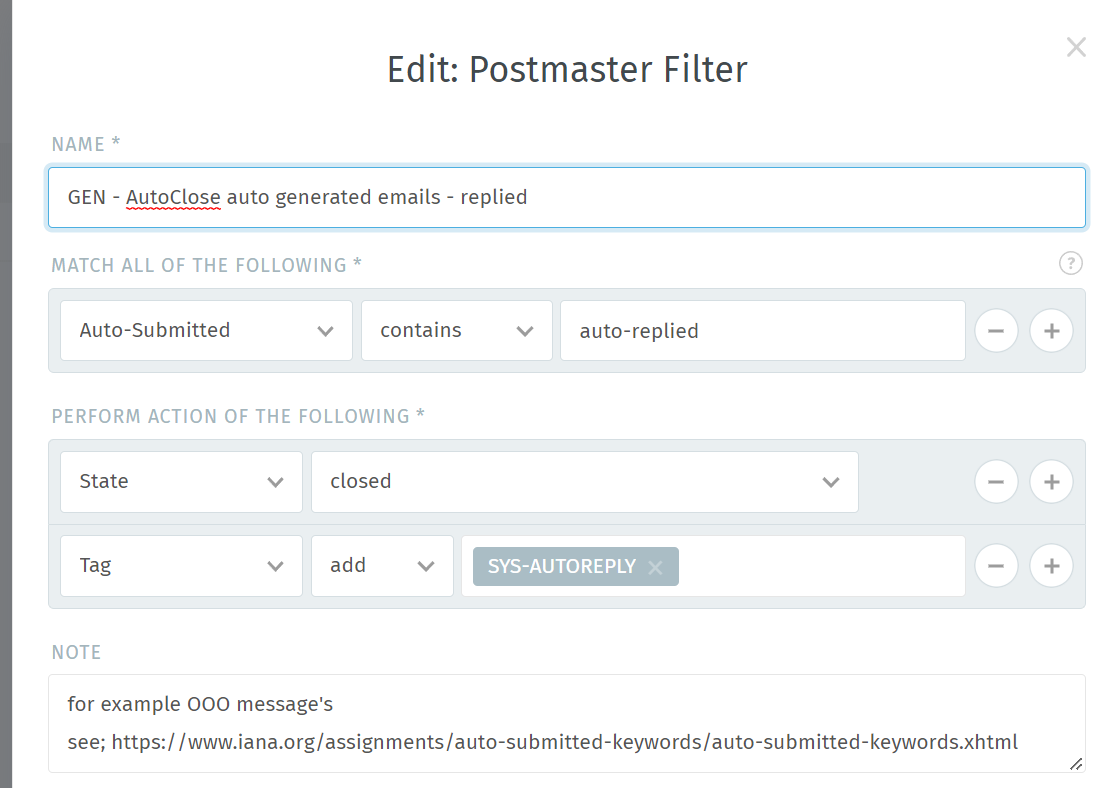Add a new match condition row
This screenshot has height=788, width=1106.
click(x=1051, y=330)
